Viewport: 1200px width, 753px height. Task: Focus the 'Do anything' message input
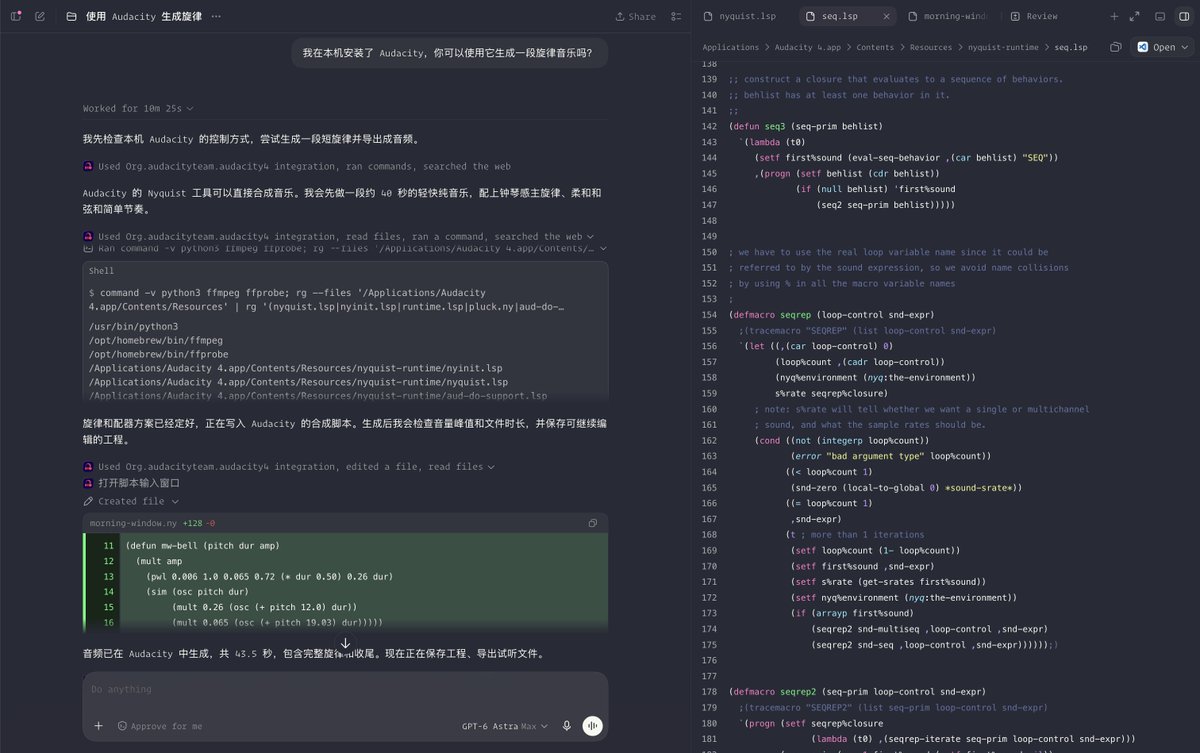tap(345, 689)
